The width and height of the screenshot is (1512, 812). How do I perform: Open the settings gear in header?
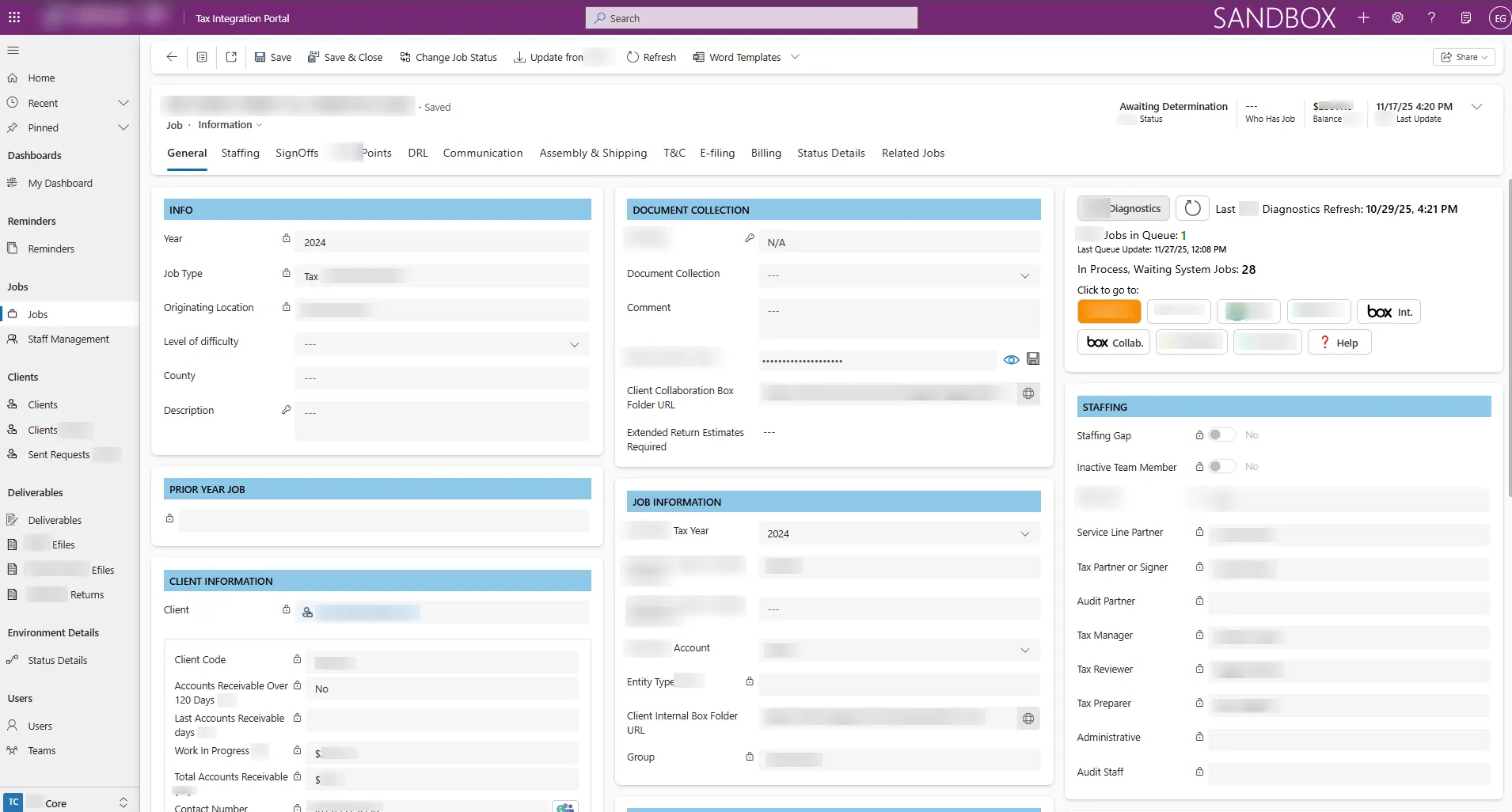[x=1397, y=17]
